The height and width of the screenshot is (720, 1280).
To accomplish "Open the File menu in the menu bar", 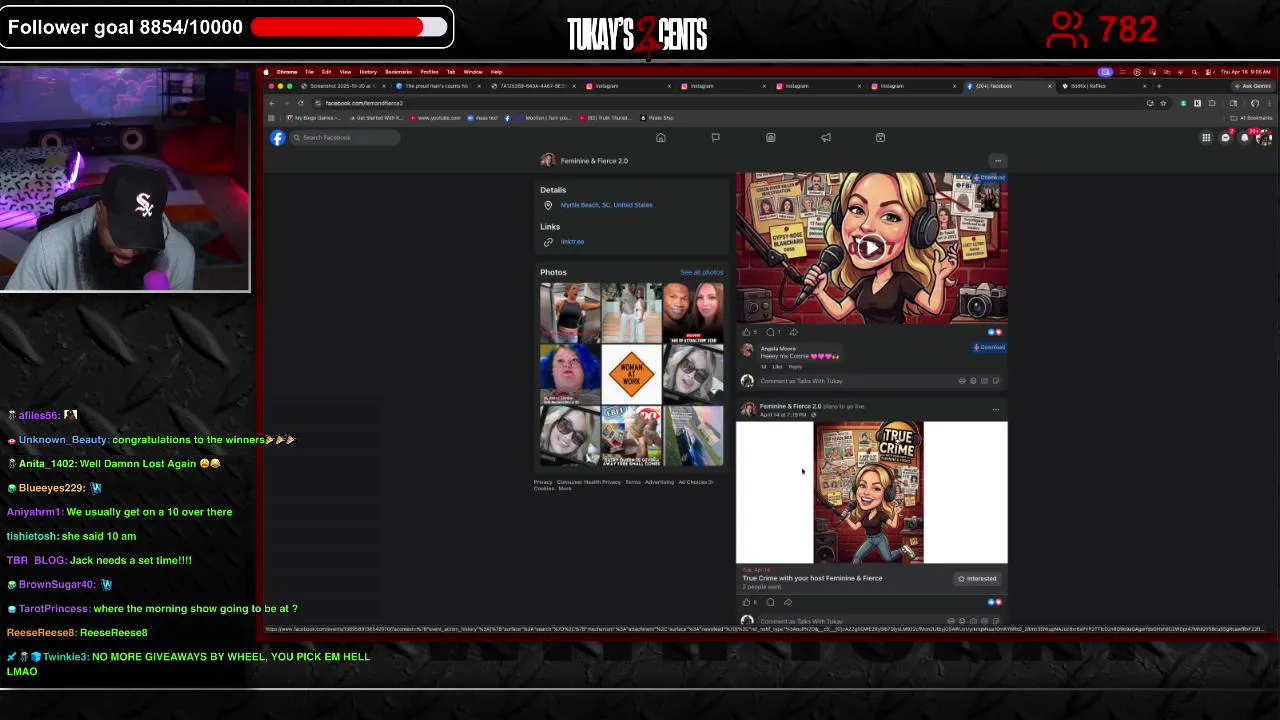I will click(x=309, y=72).
